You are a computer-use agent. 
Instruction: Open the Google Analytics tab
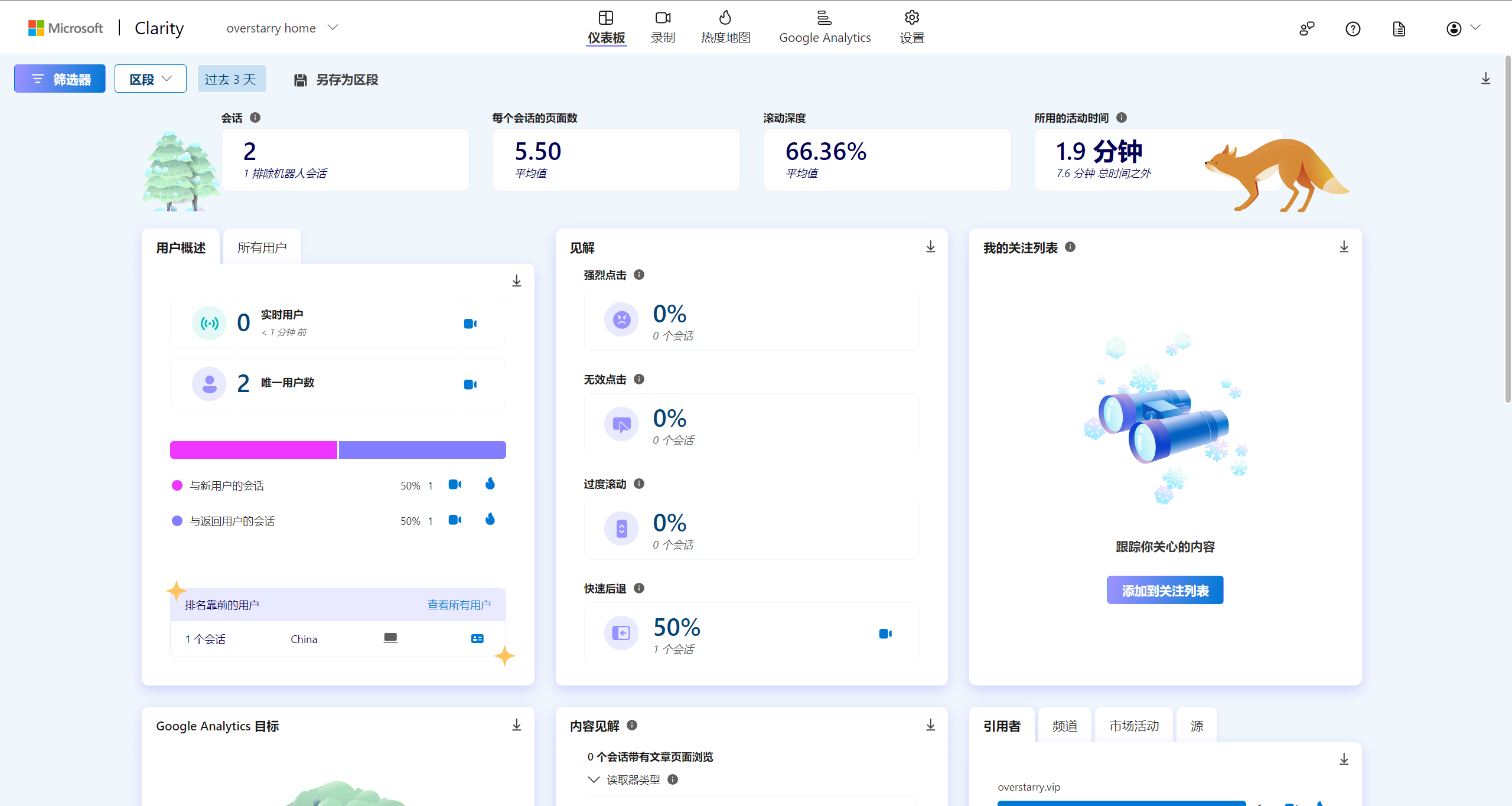pyautogui.click(x=825, y=27)
